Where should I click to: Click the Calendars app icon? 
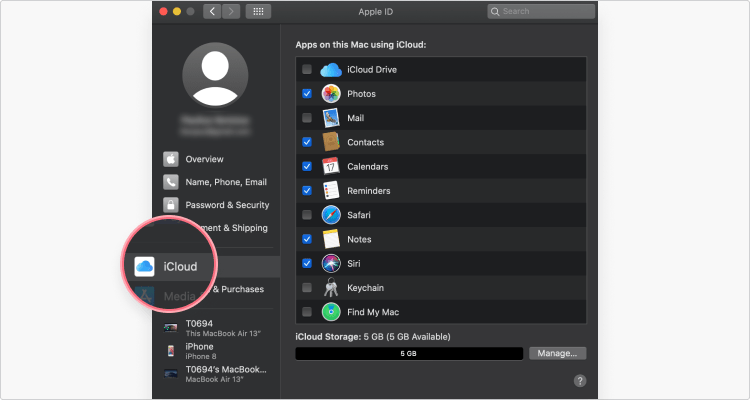[331, 167]
